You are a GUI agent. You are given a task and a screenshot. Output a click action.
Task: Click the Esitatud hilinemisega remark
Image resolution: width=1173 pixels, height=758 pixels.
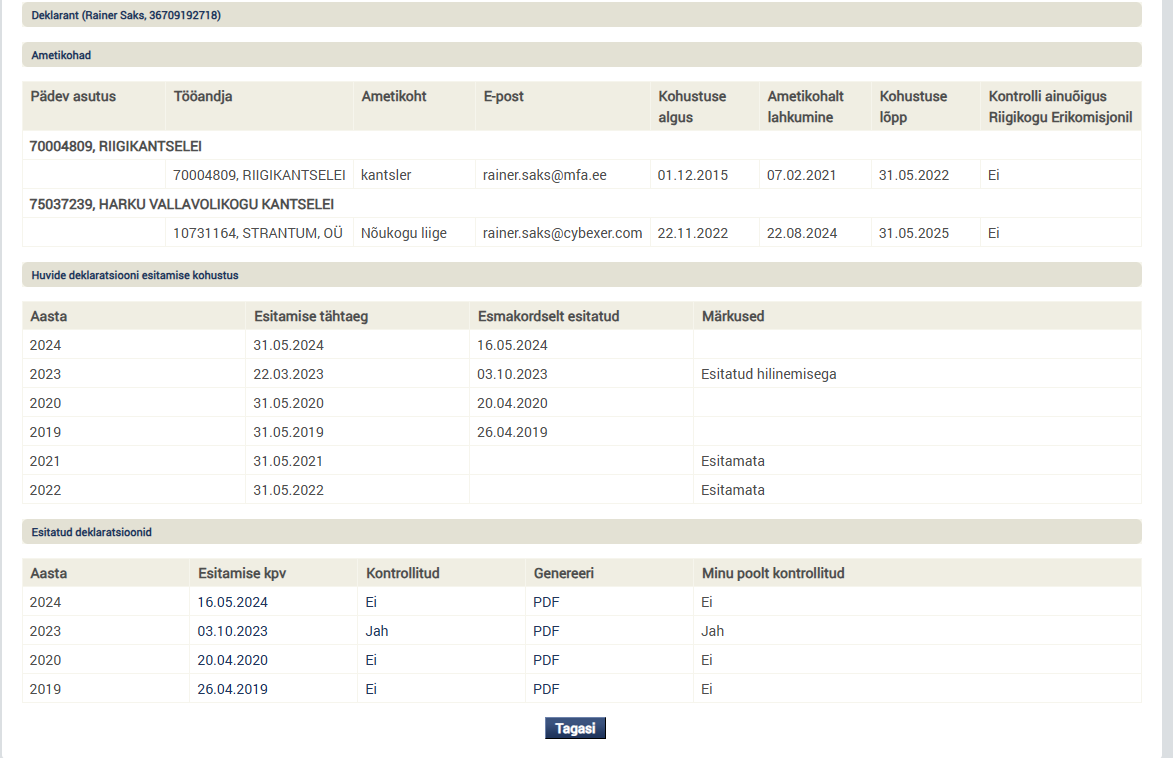[768, 374]
